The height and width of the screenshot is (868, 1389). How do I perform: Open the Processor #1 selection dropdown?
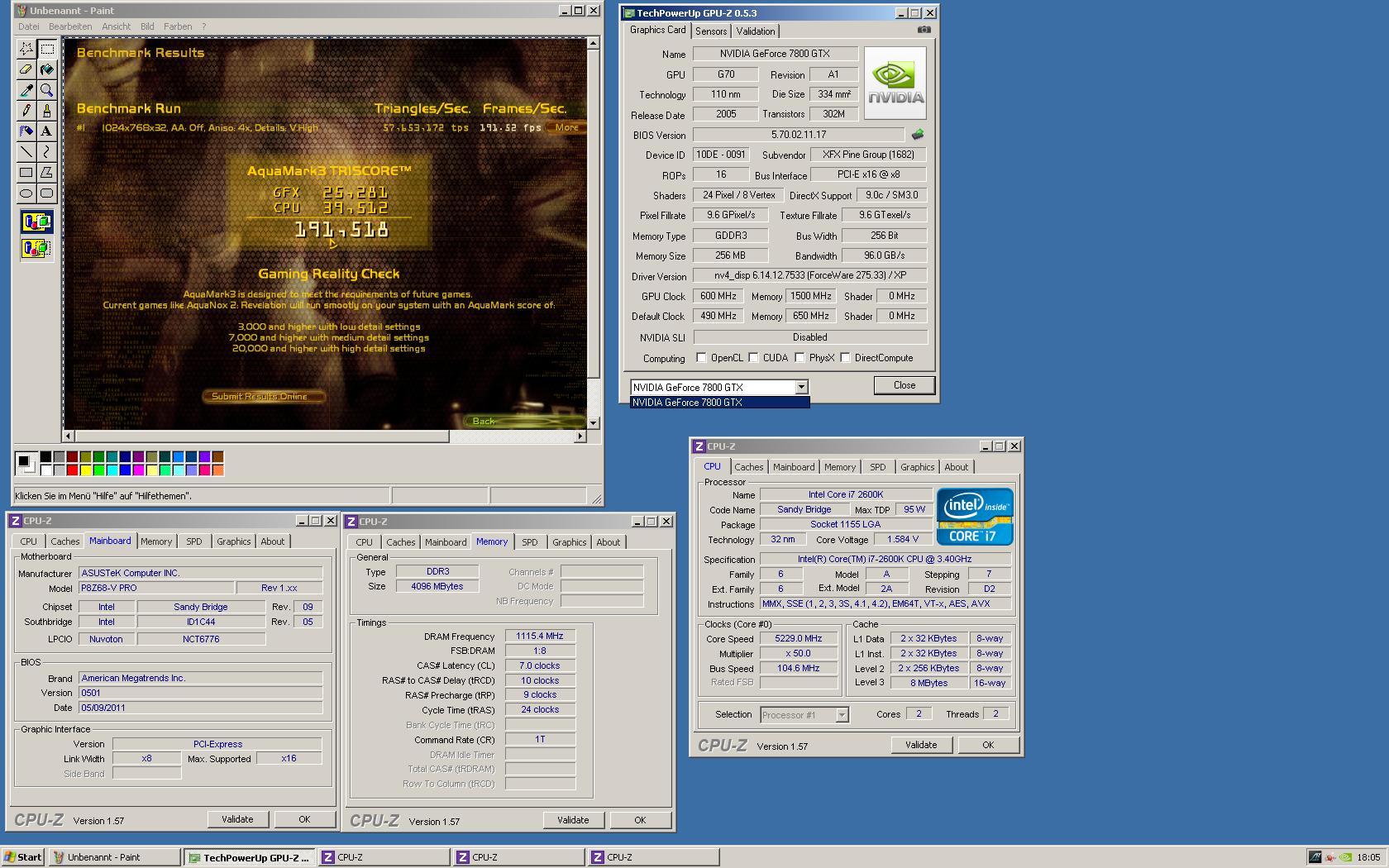(x=842, y=715)
